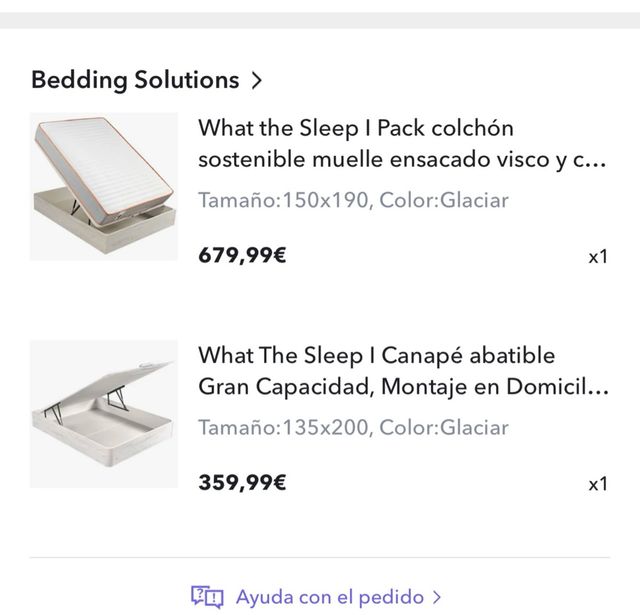Open the Canapé abatible product thumbnail

coord(104,413)
